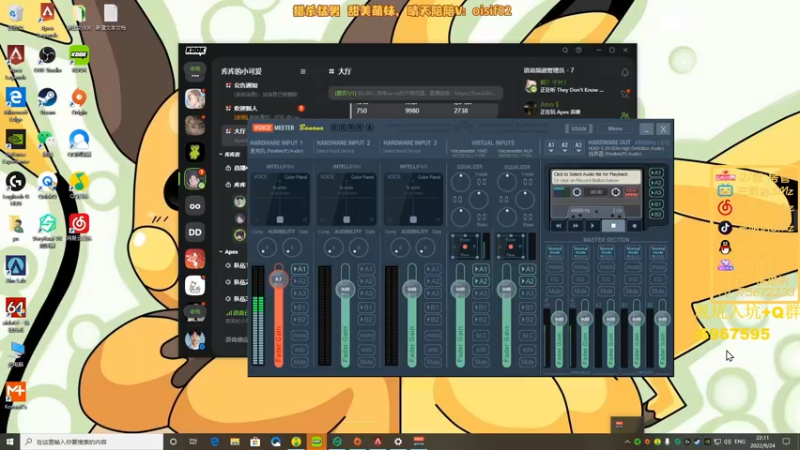Mute master bus B1
The image size is (800, 450).
click(x=633, y=291)
